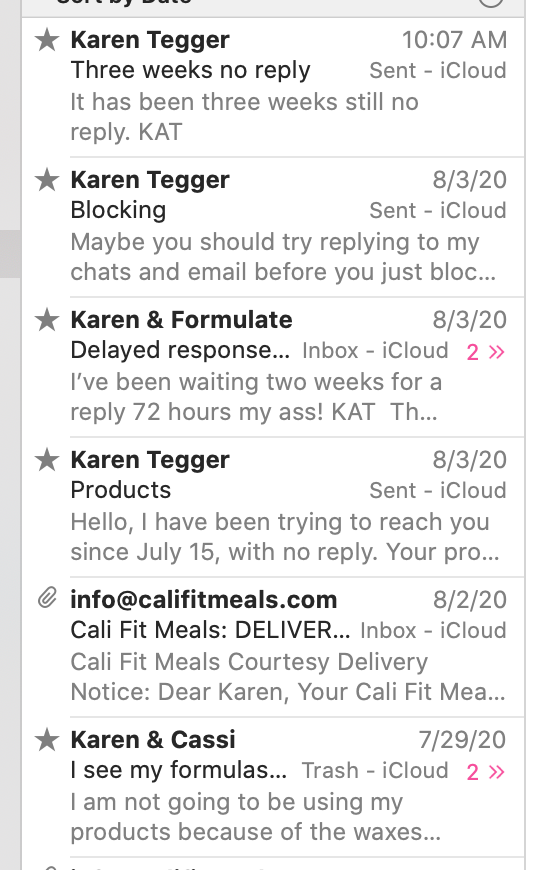
Task: Click the 10:07 AM timestamp on the first email
Action: coord(455,40)
